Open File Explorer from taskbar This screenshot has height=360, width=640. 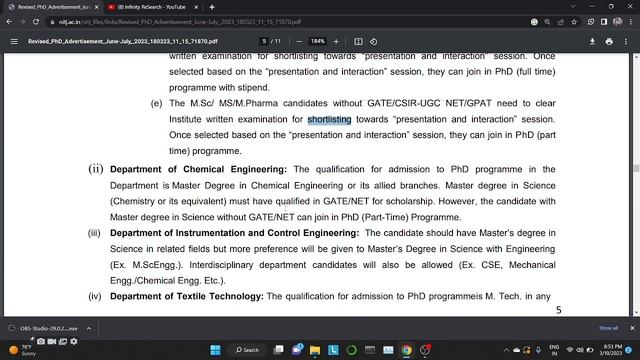tap(315, 350)
